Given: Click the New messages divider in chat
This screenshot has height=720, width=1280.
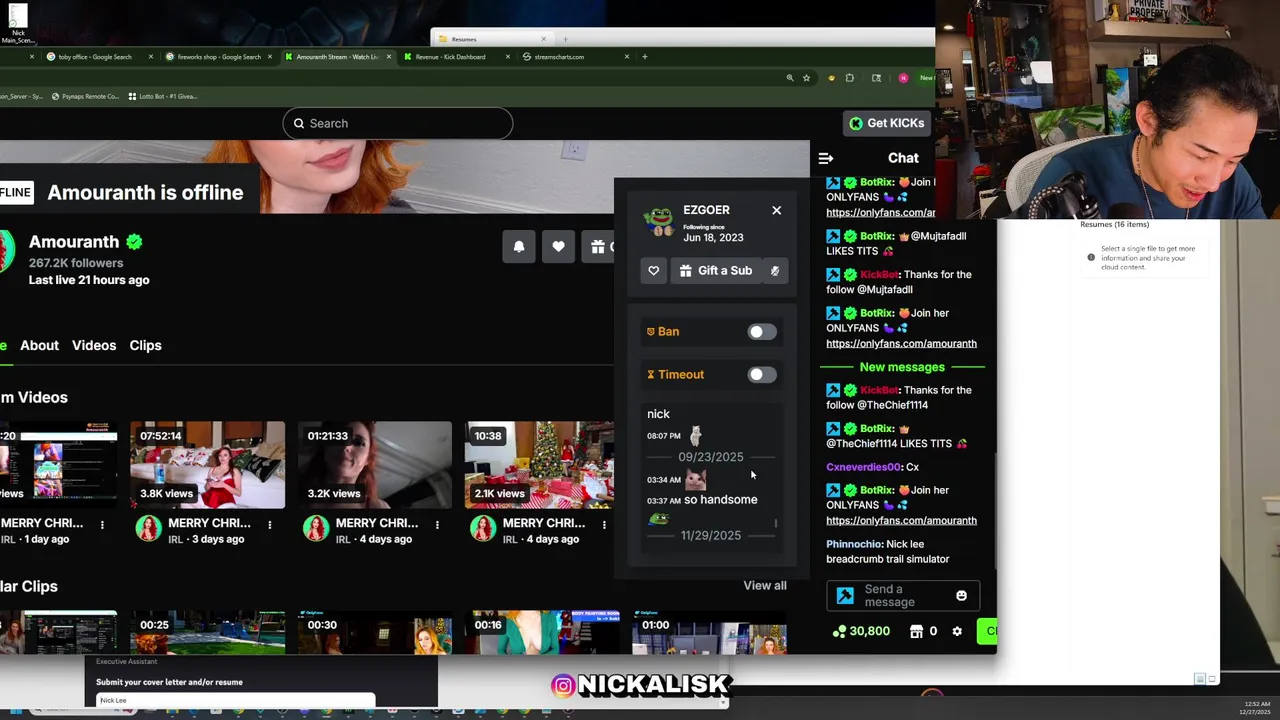Looking at the screenshot, I should pos(902,367).
